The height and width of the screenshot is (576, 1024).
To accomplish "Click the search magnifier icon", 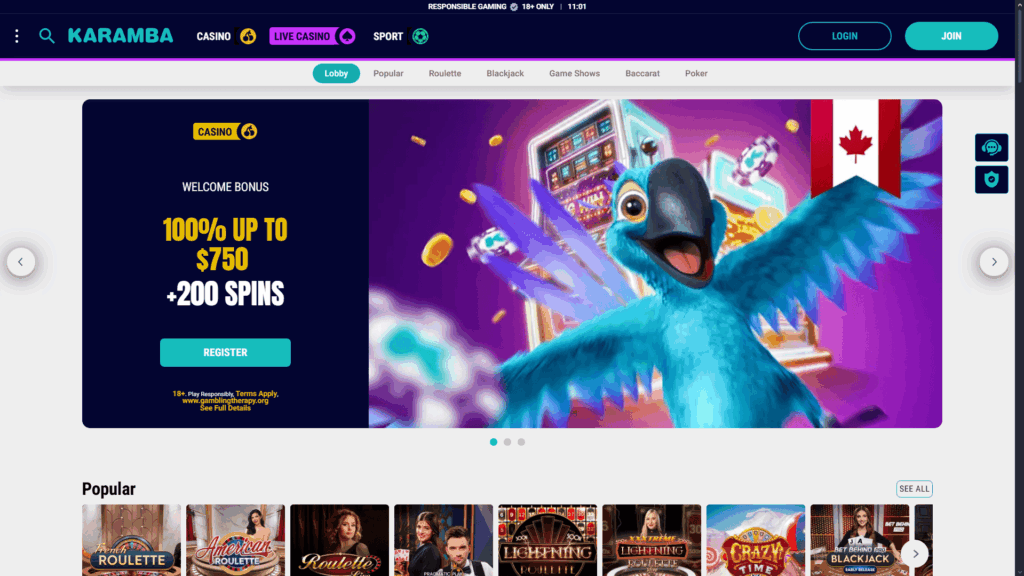I will pyautogui.click(x=46, y=36).
